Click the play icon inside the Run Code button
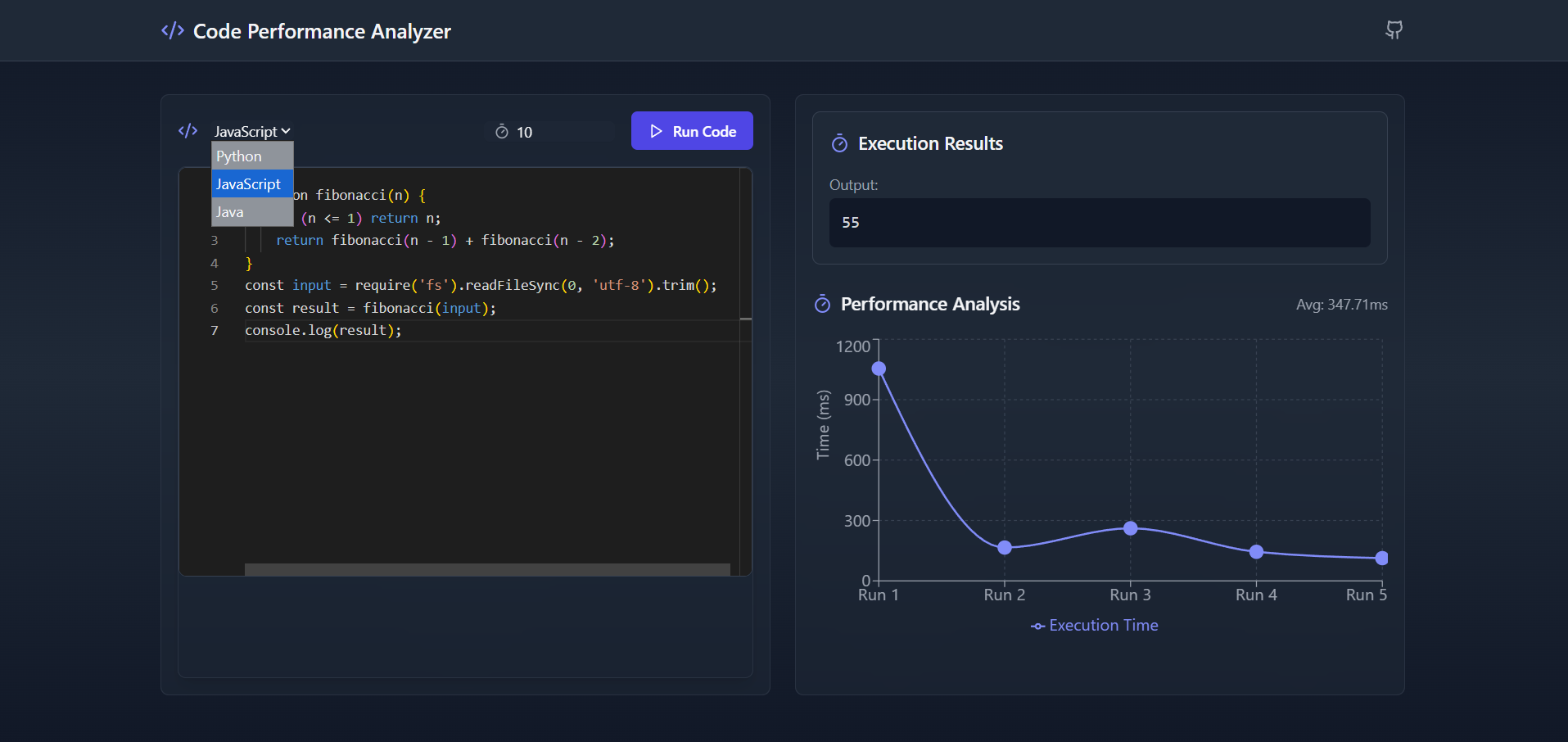This screenshot has height=742, width=1568. point(656,131)
